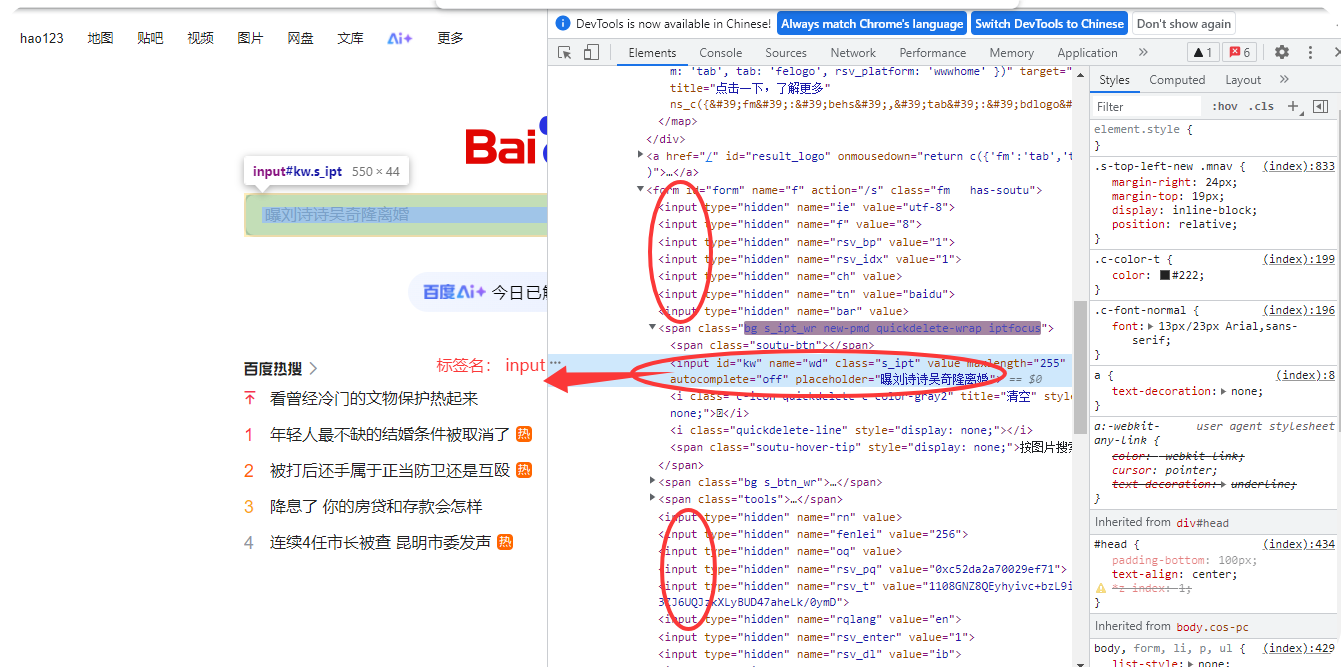The width and height of the screenshot is (1341, 667).
Task: Open the Memory tab
Action: 1012,53
